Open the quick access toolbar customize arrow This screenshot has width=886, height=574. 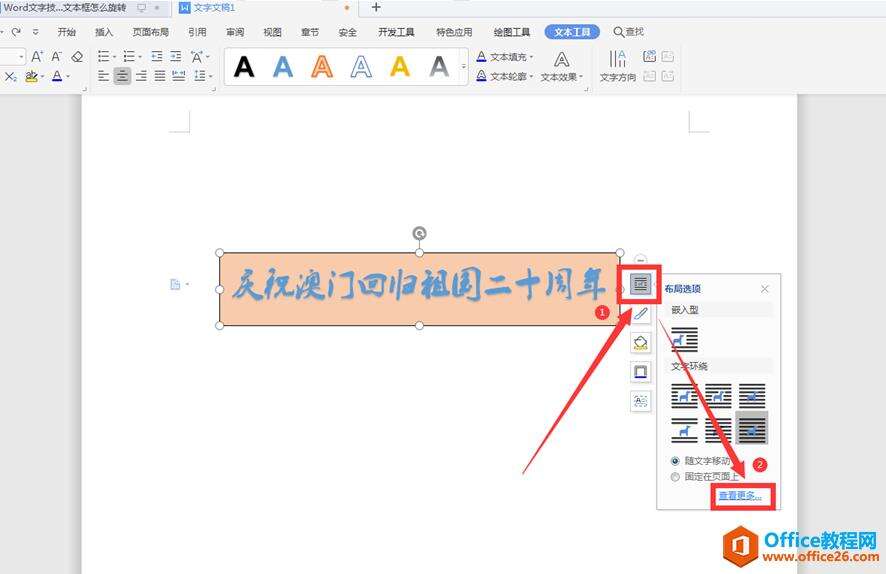pos(36,32)
